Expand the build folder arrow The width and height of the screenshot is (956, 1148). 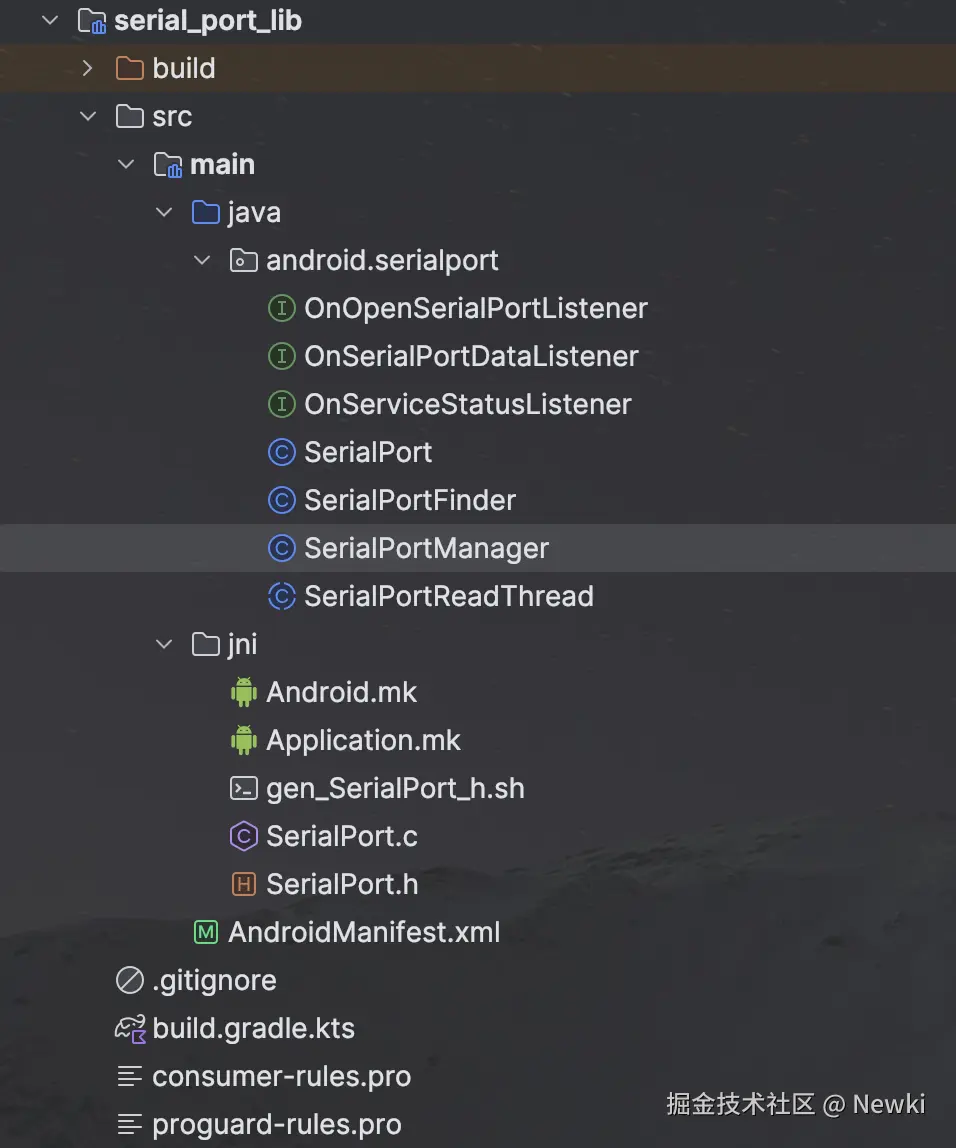(x=88, y=68)
